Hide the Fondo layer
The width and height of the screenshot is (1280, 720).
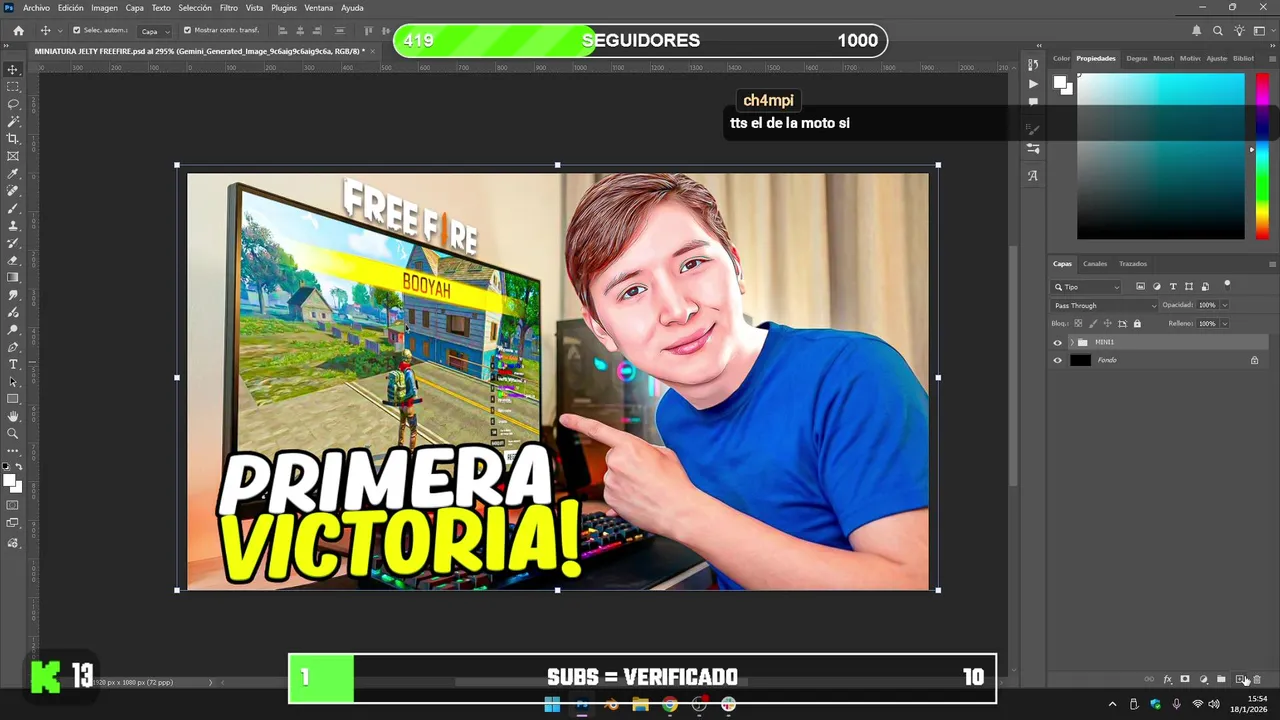[1058, 360]
